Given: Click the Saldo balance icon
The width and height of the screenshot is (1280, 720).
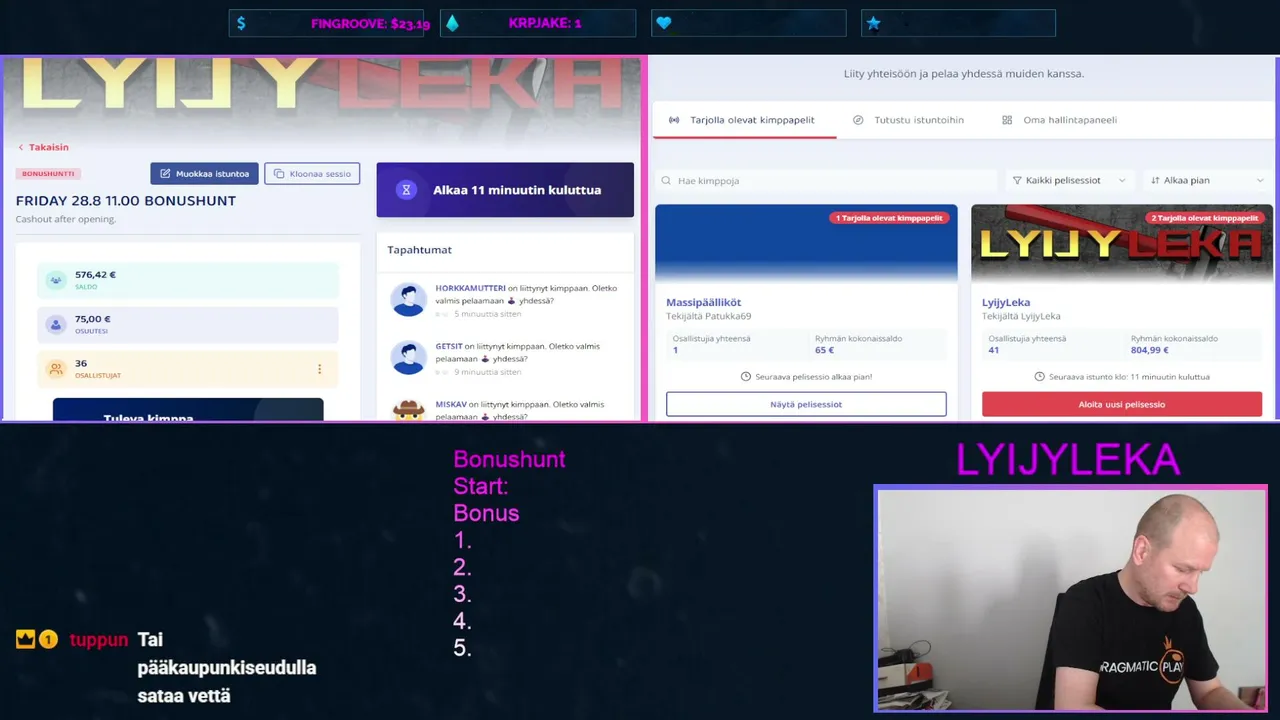Looking at the screenshot, I should (x=56, y=280).
